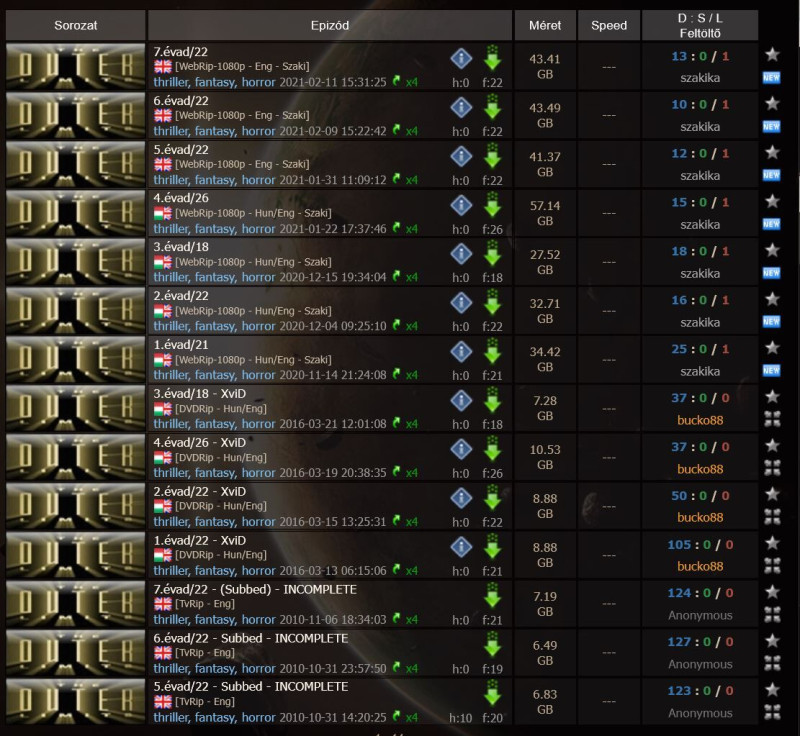Screen dimensions: 800x736
Task: Open szakika uploader link on 2.évad/22 row
Action: pyautogui.click(x=700, y=322)
